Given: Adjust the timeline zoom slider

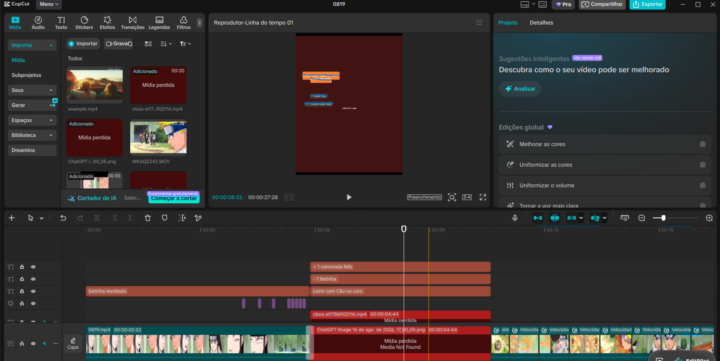Looking at the screenshot, I should tap(663, 218).
